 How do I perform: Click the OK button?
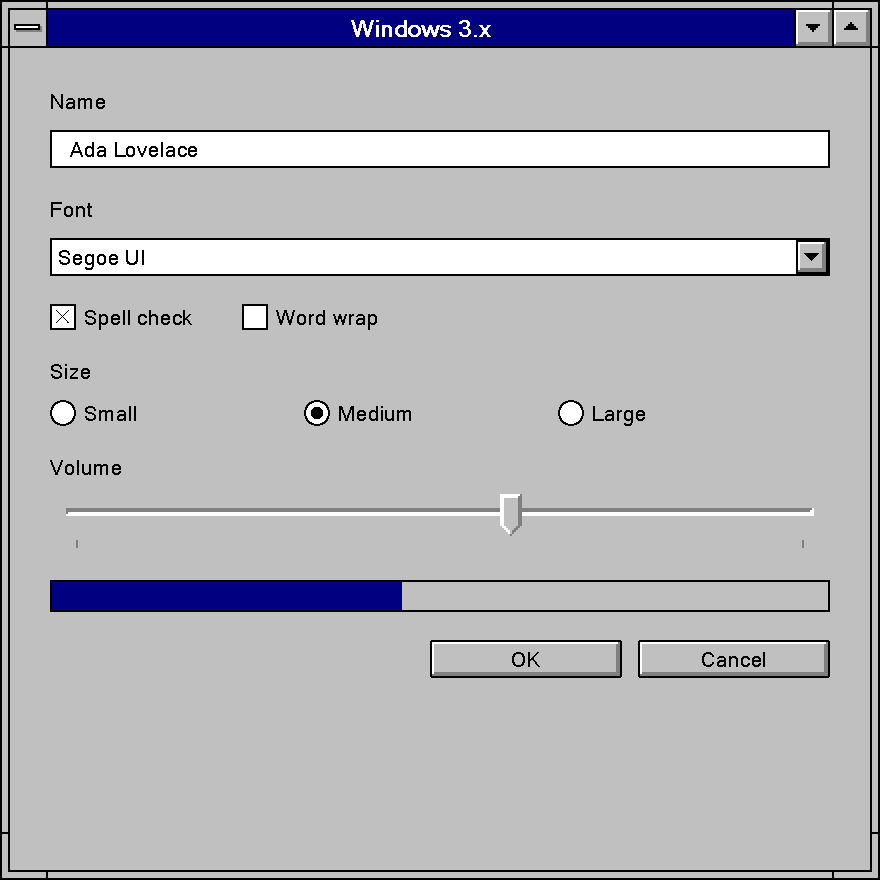(x=526, y=659)
